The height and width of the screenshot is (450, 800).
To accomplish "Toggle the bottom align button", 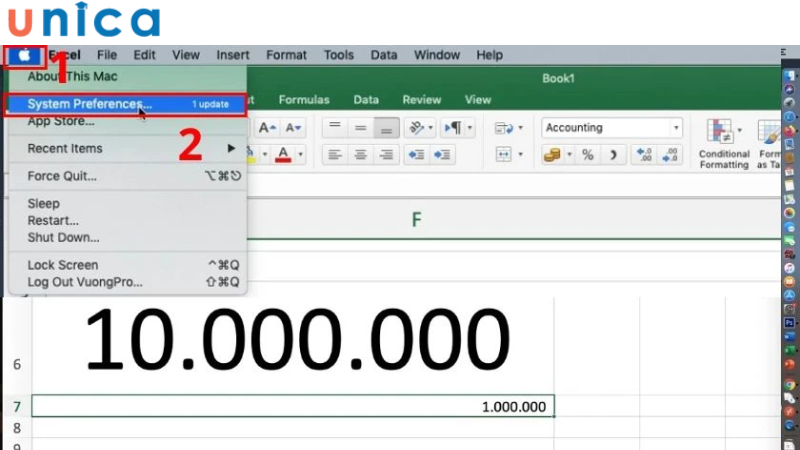I will [386, 128].
